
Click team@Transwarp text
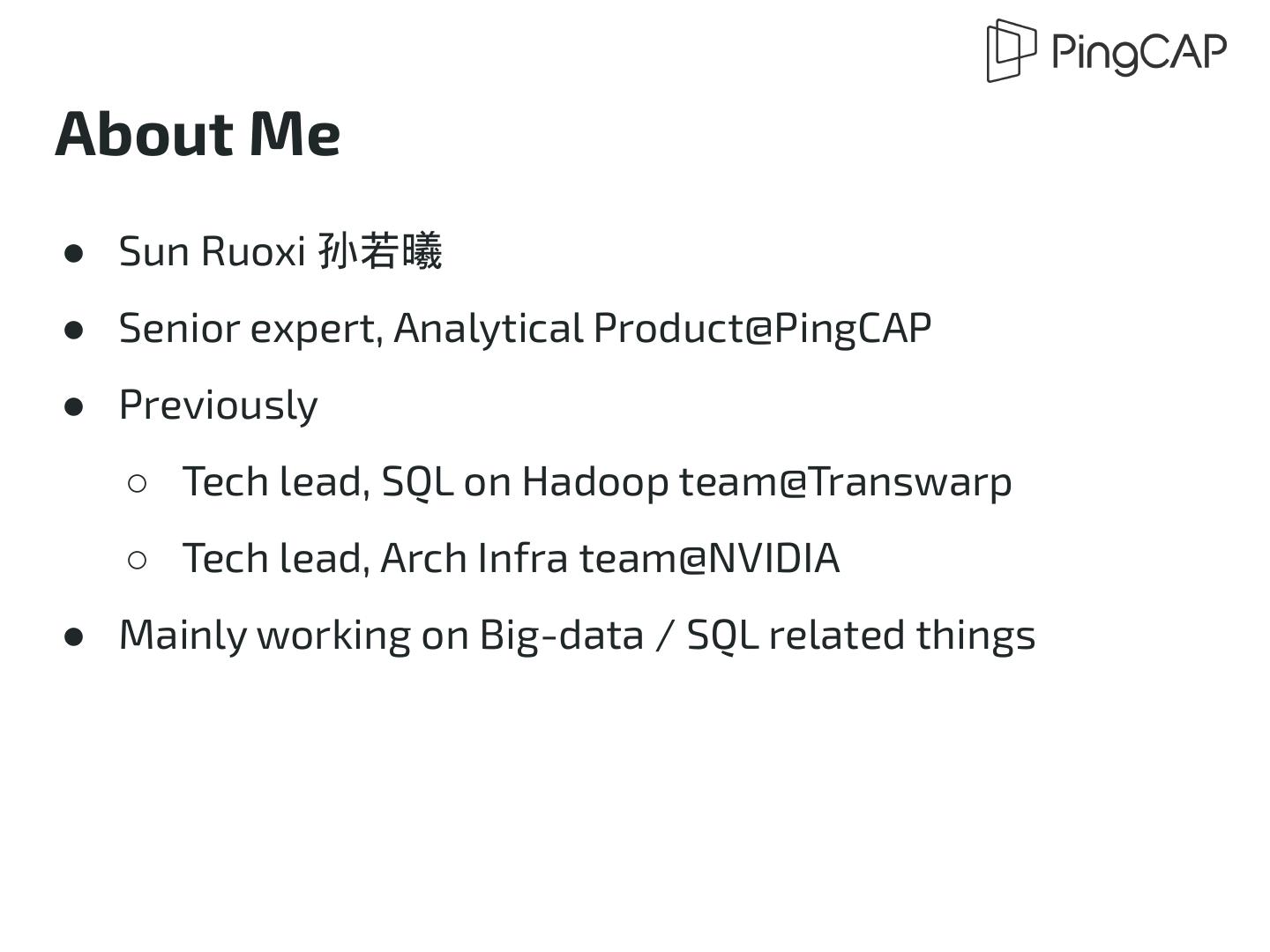pos(845,482)
